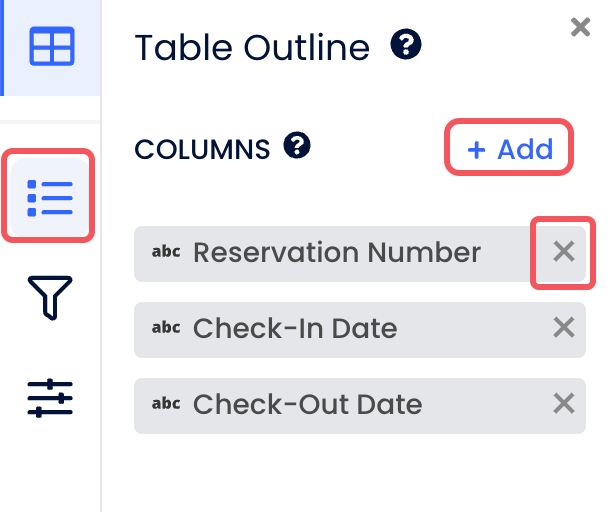The image size is (616, 512).
Task: Remove the Check-Out Date column
Action: point(564,403)
